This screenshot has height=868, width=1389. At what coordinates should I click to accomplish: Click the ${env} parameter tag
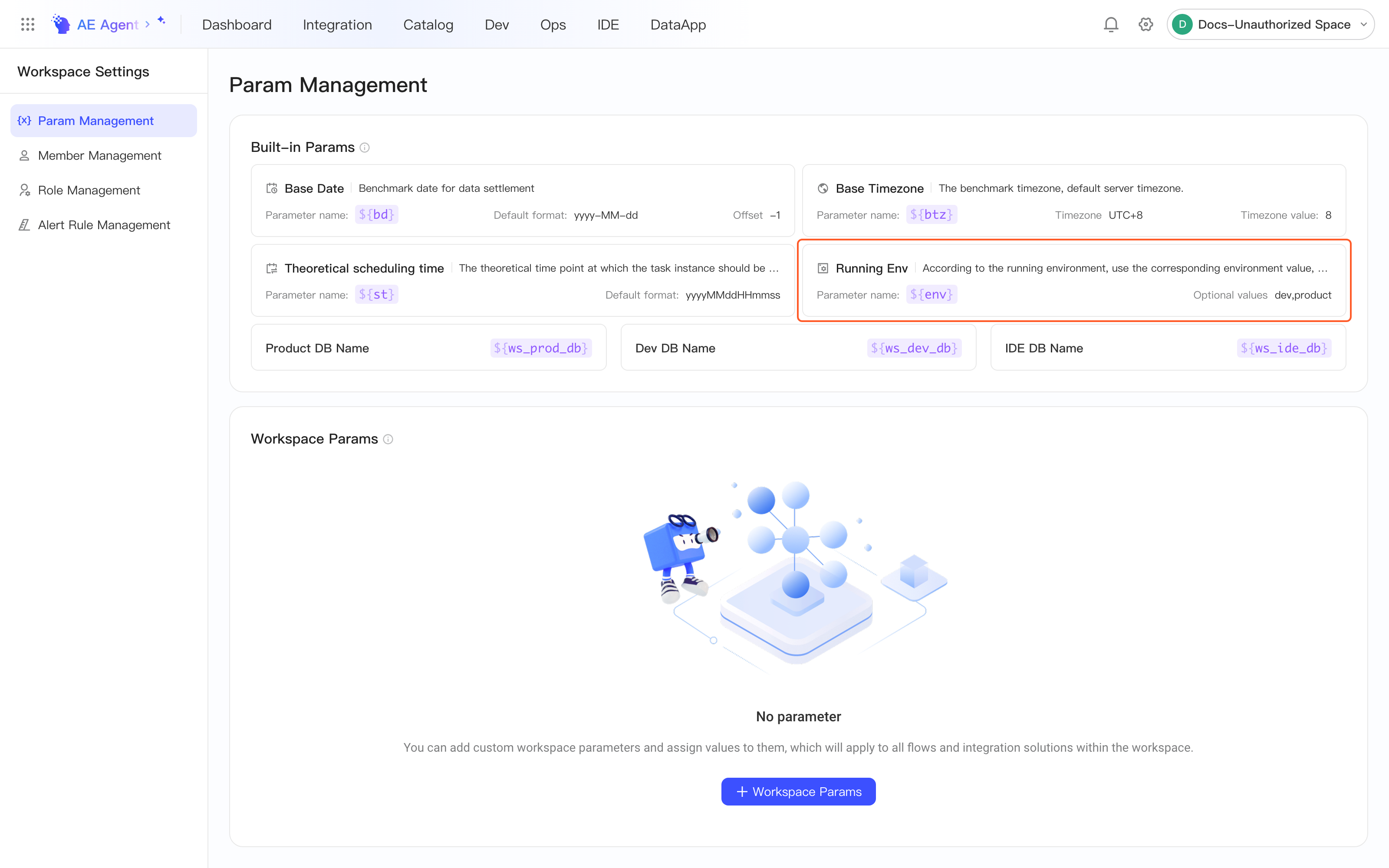coord(931,295)
